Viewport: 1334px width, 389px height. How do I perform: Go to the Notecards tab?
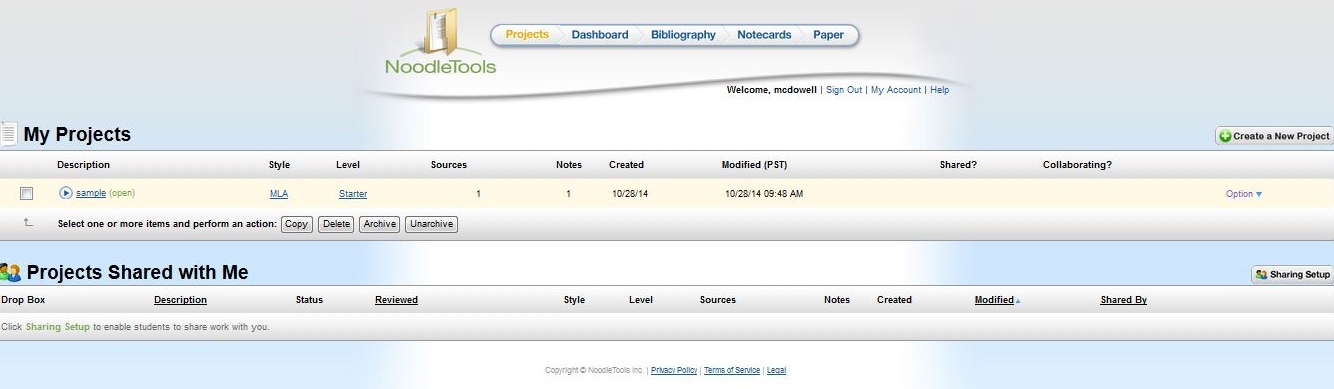click(x=764, y=35)
